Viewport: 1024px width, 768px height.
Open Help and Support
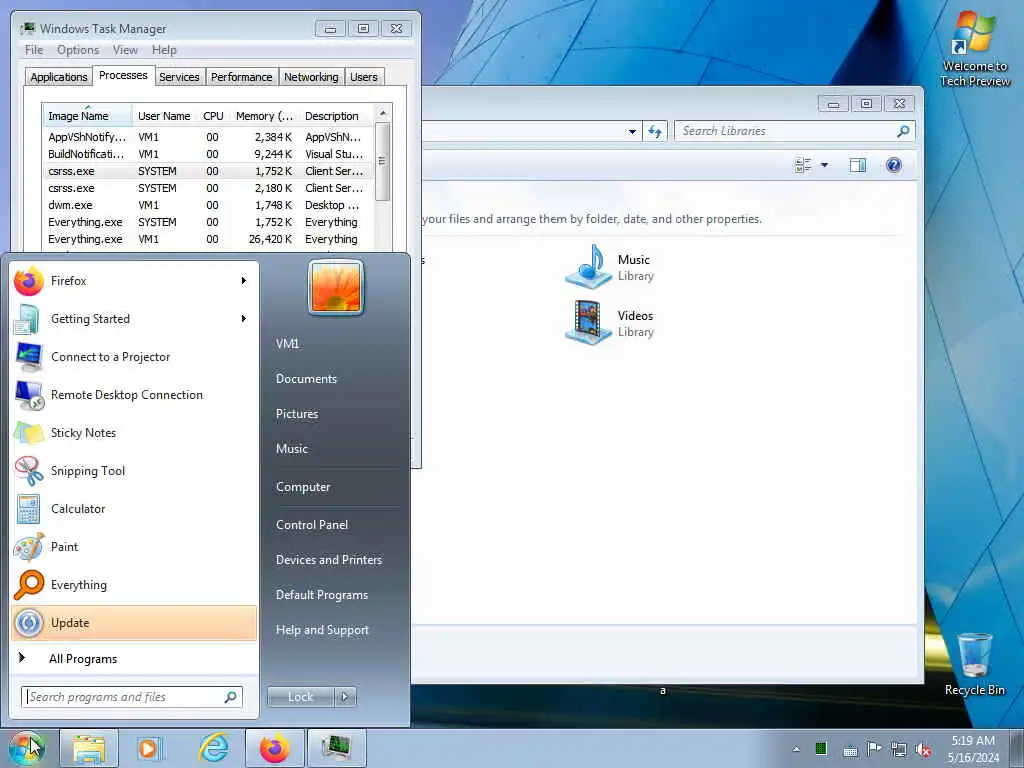click(x=322, y=630)
